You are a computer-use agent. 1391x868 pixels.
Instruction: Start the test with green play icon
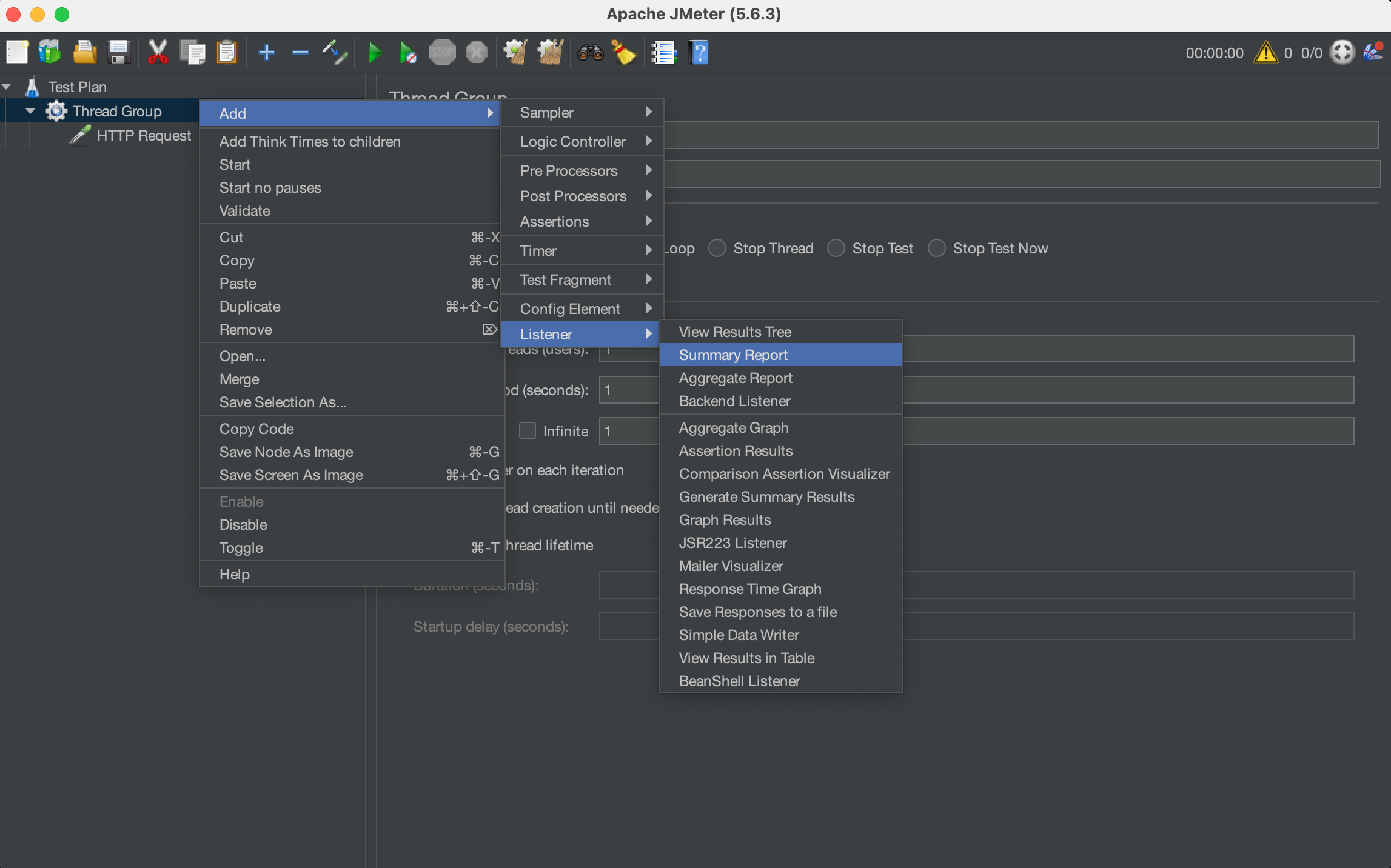point(375,53)
